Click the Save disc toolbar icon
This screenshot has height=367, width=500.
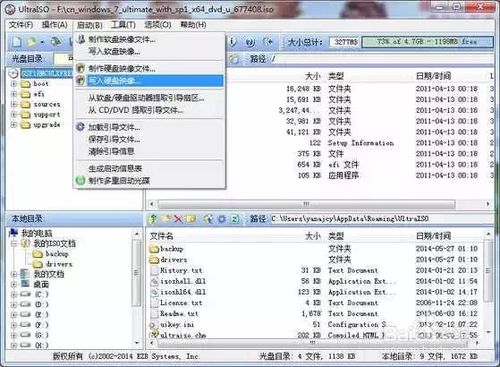pos(56,42)
